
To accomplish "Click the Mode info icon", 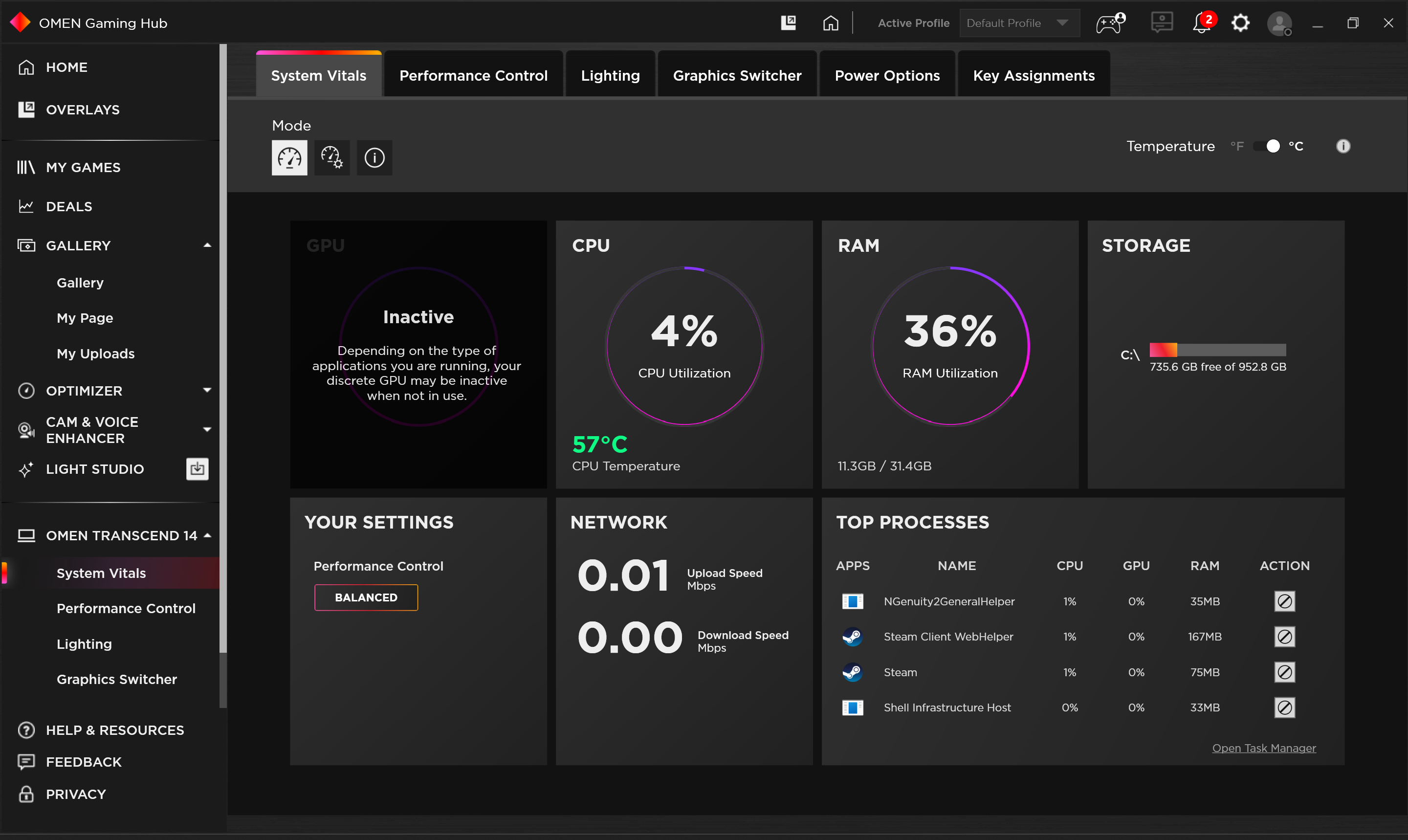I will coord(374,157).
